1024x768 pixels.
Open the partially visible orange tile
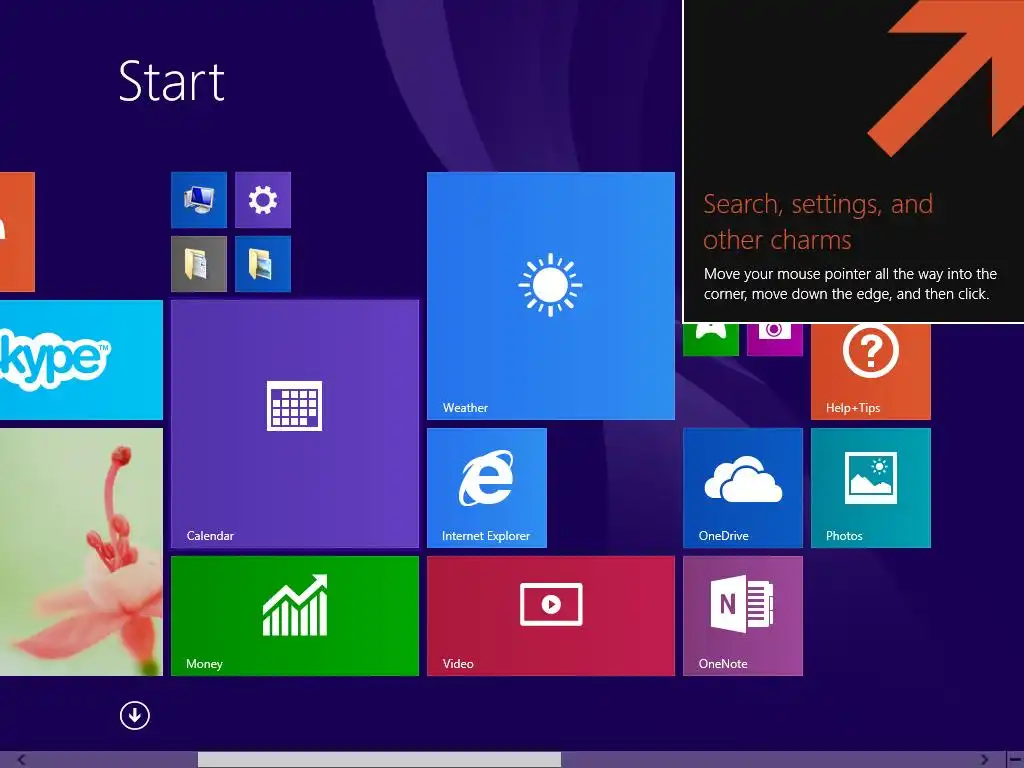coord(17,232)
